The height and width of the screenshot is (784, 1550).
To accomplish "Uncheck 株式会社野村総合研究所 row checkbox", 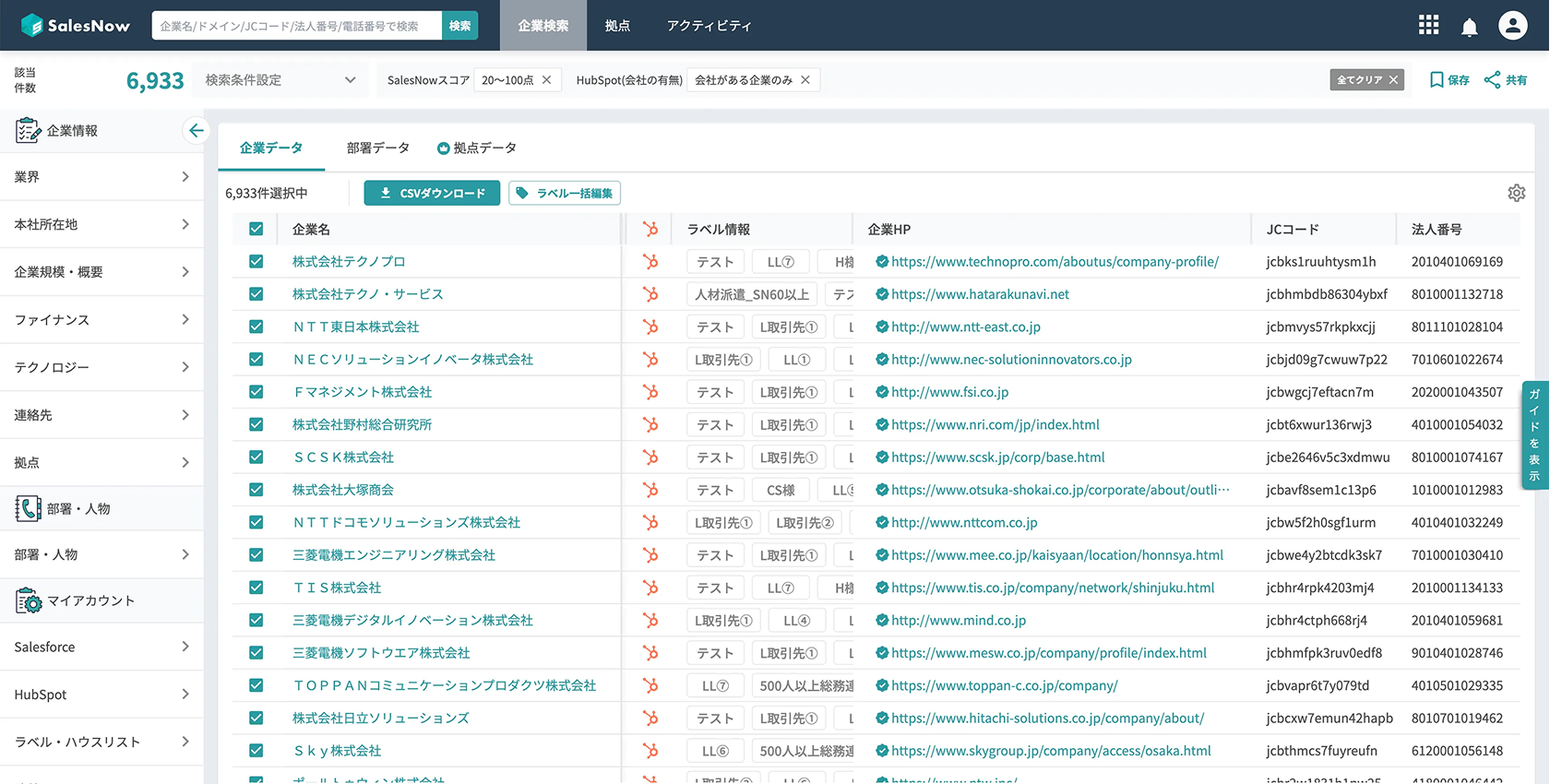I will (256, 424).
